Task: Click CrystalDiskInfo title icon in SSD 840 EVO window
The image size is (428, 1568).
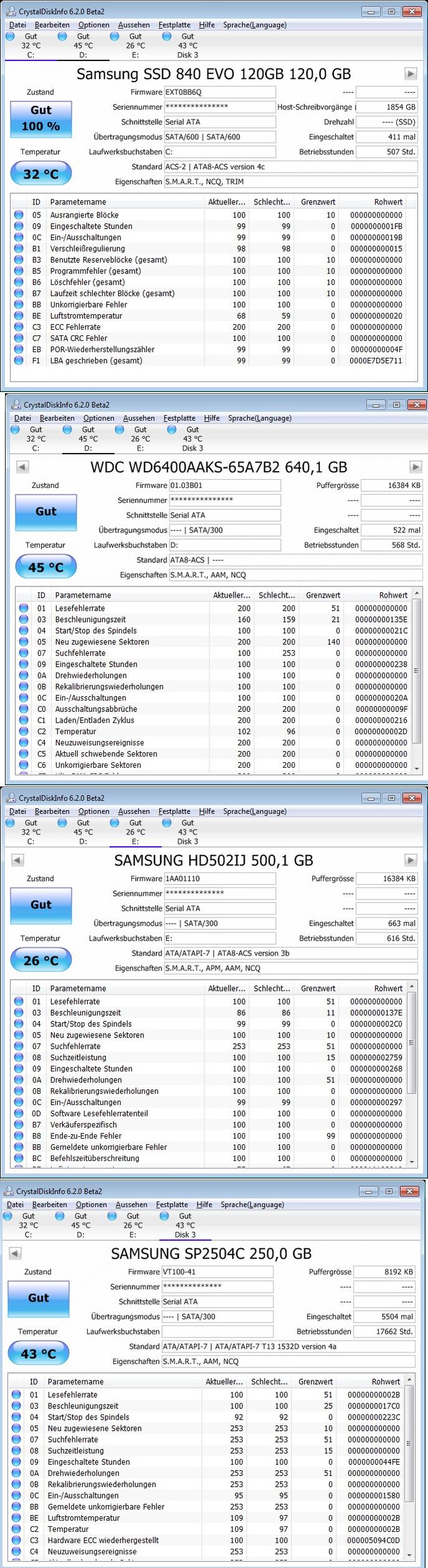Action: point(12,11)
